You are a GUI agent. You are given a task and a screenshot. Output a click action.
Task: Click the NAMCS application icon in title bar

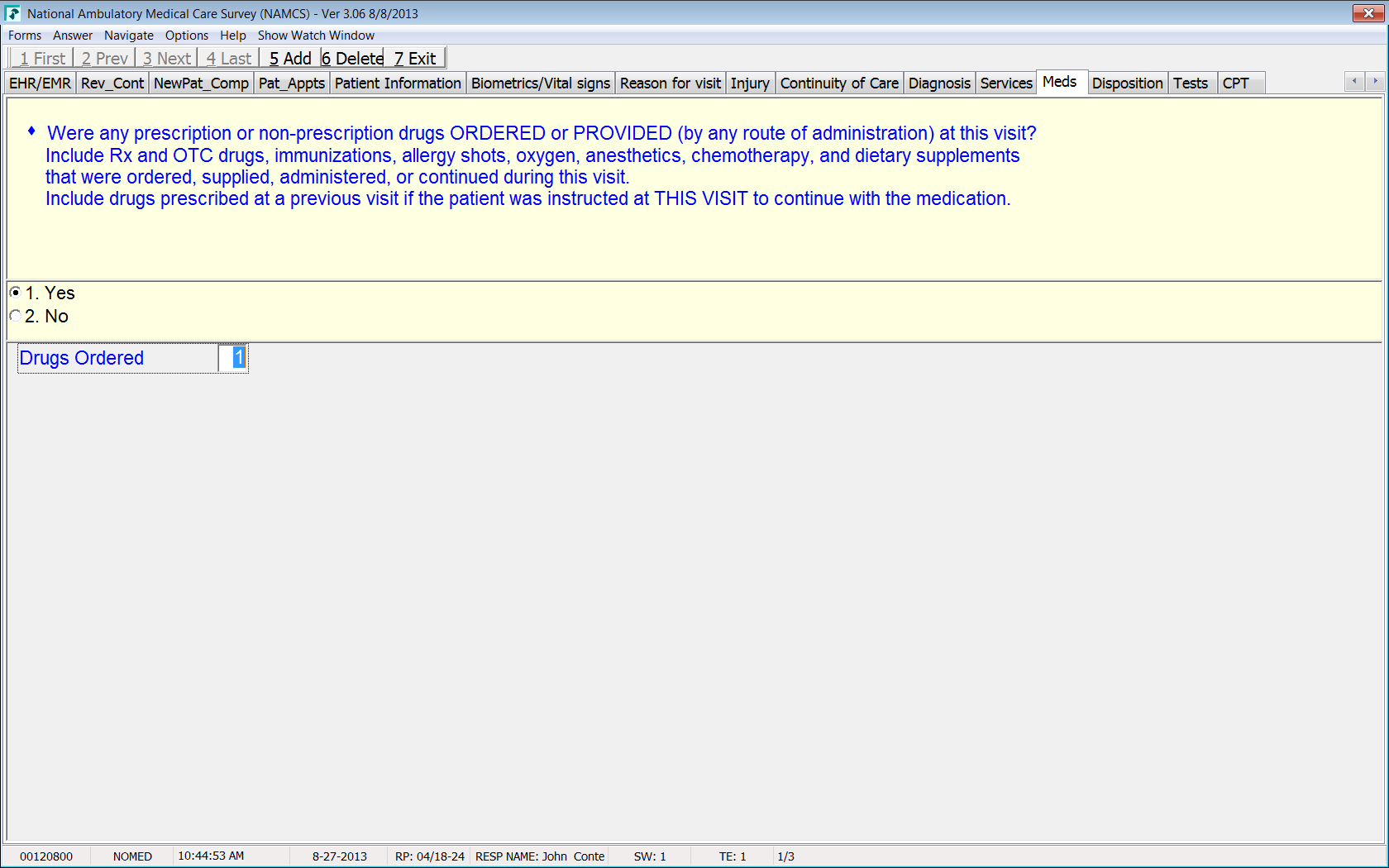(x=12, y=13)
